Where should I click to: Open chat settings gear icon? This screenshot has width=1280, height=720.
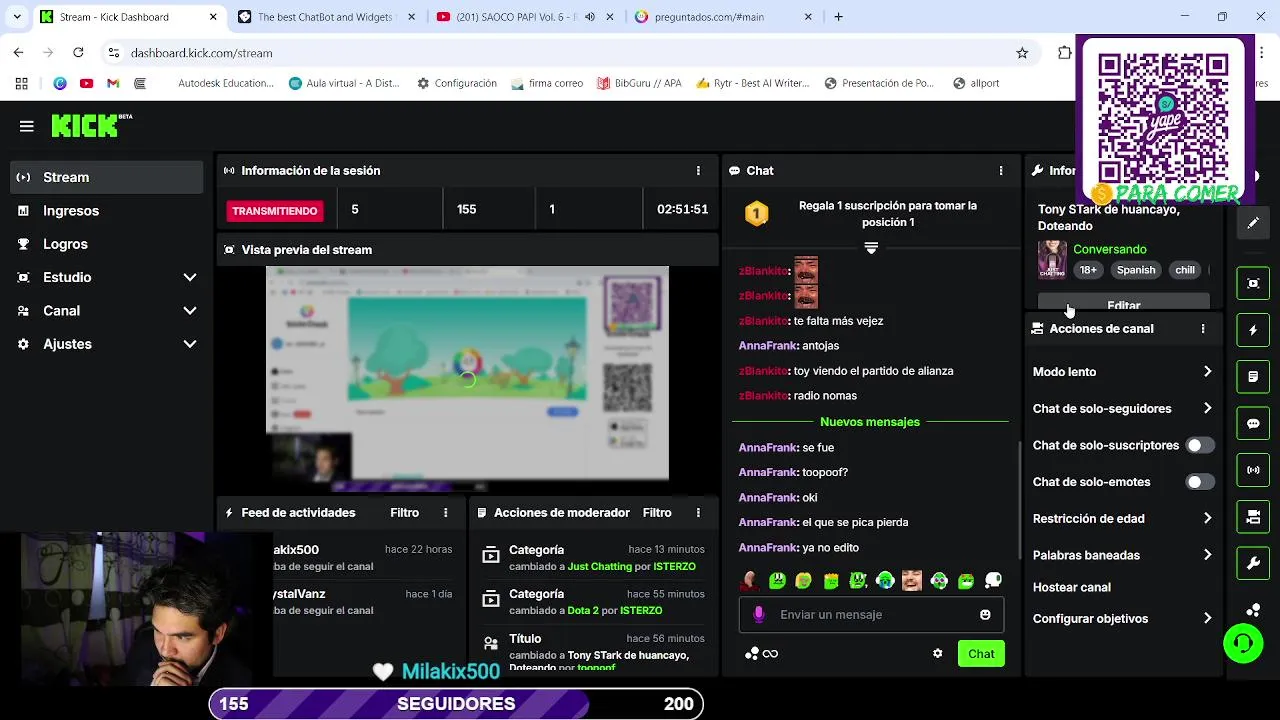click(x=937, y=654)
